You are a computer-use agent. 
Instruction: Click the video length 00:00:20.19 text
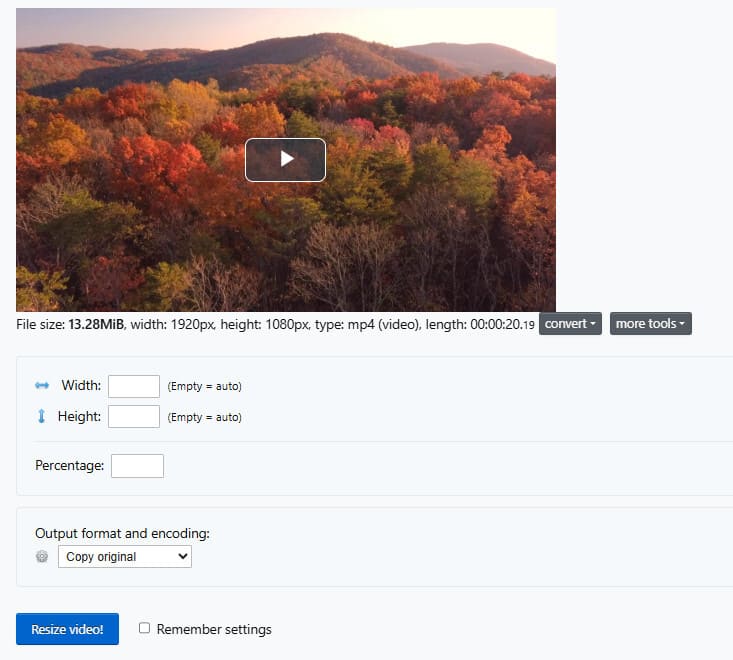tap(480, 324)
